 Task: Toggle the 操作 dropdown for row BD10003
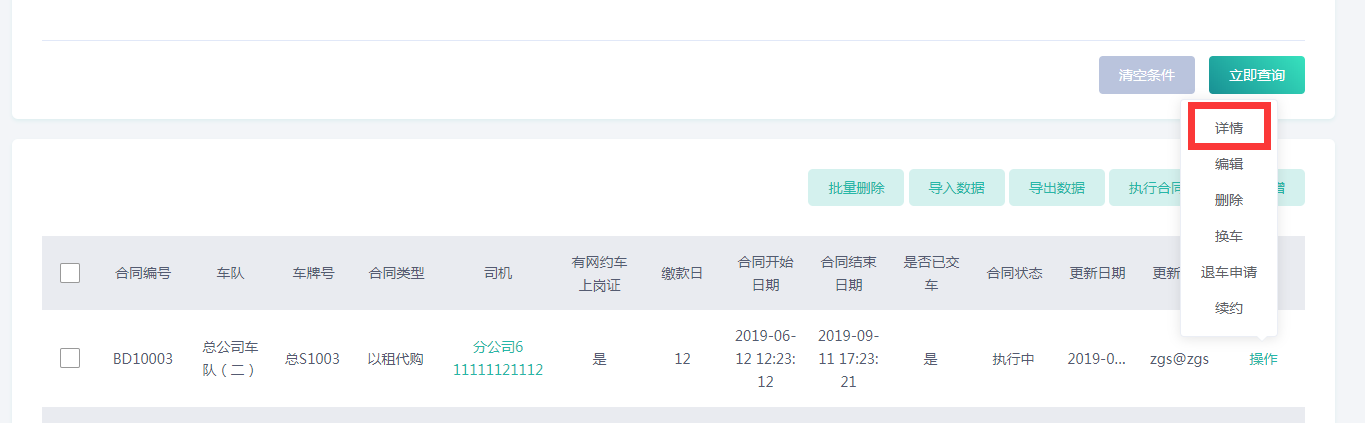(1263, 359)
